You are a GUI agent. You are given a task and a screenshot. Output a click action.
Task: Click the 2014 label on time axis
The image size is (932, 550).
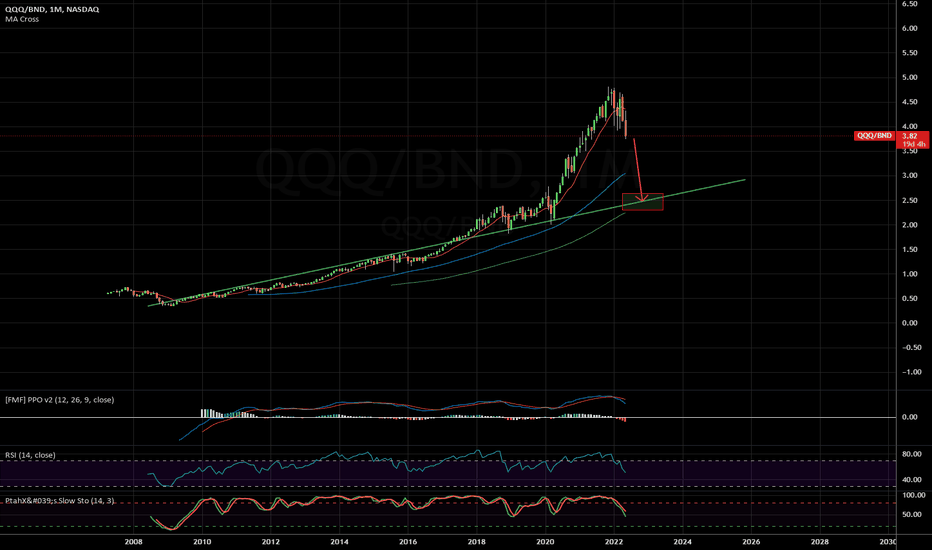pyautogui.click(x=339, y=542)
